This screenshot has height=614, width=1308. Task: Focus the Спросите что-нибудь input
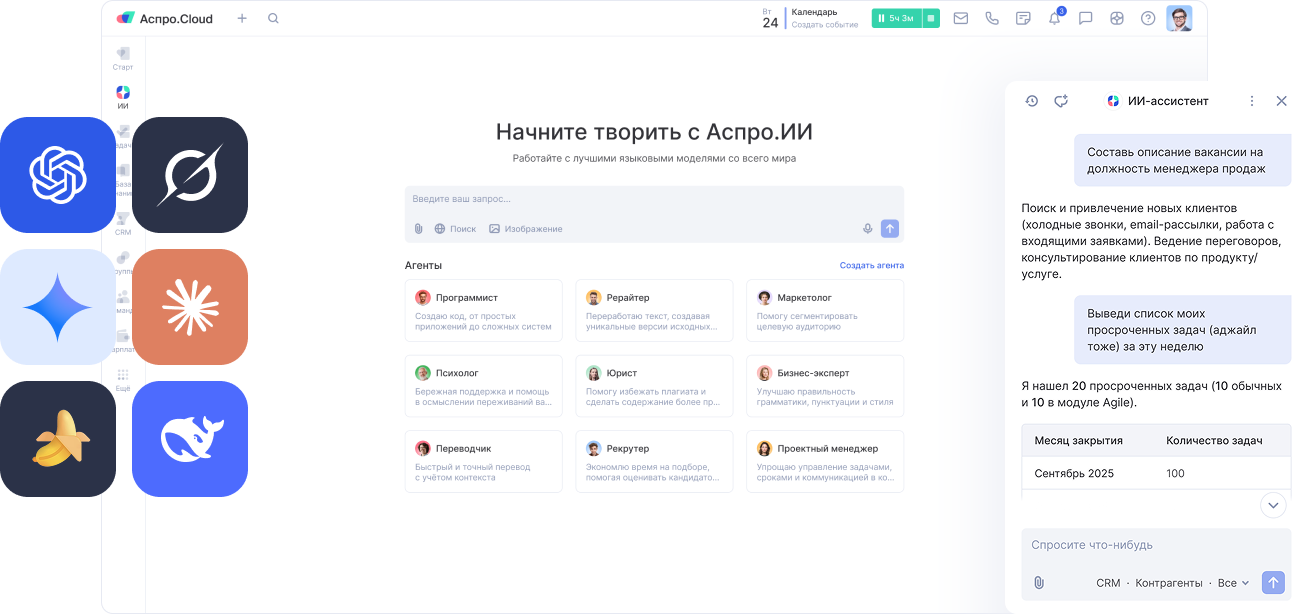click(x=1156, y=545)
